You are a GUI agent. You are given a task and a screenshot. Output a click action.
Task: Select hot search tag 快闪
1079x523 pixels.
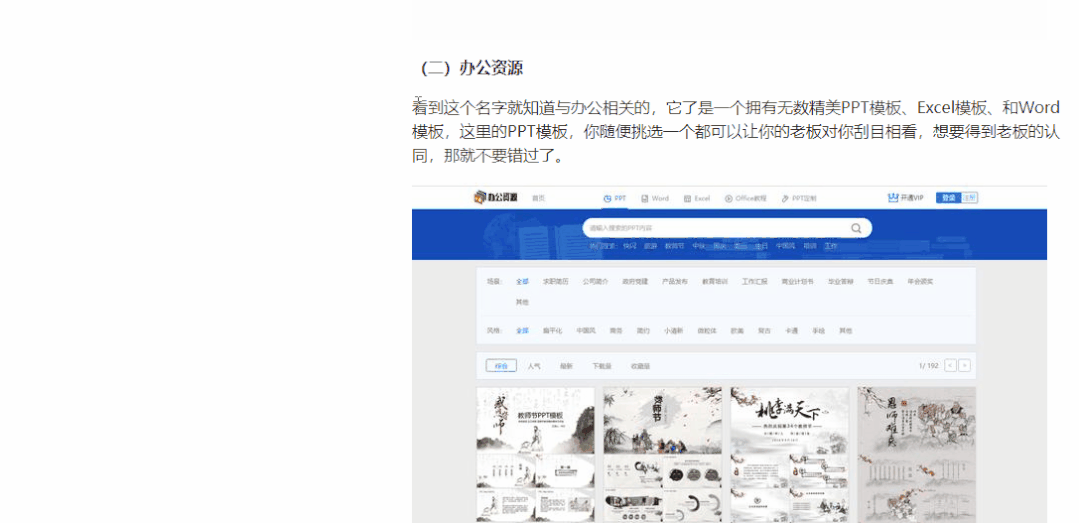point(630,246)
